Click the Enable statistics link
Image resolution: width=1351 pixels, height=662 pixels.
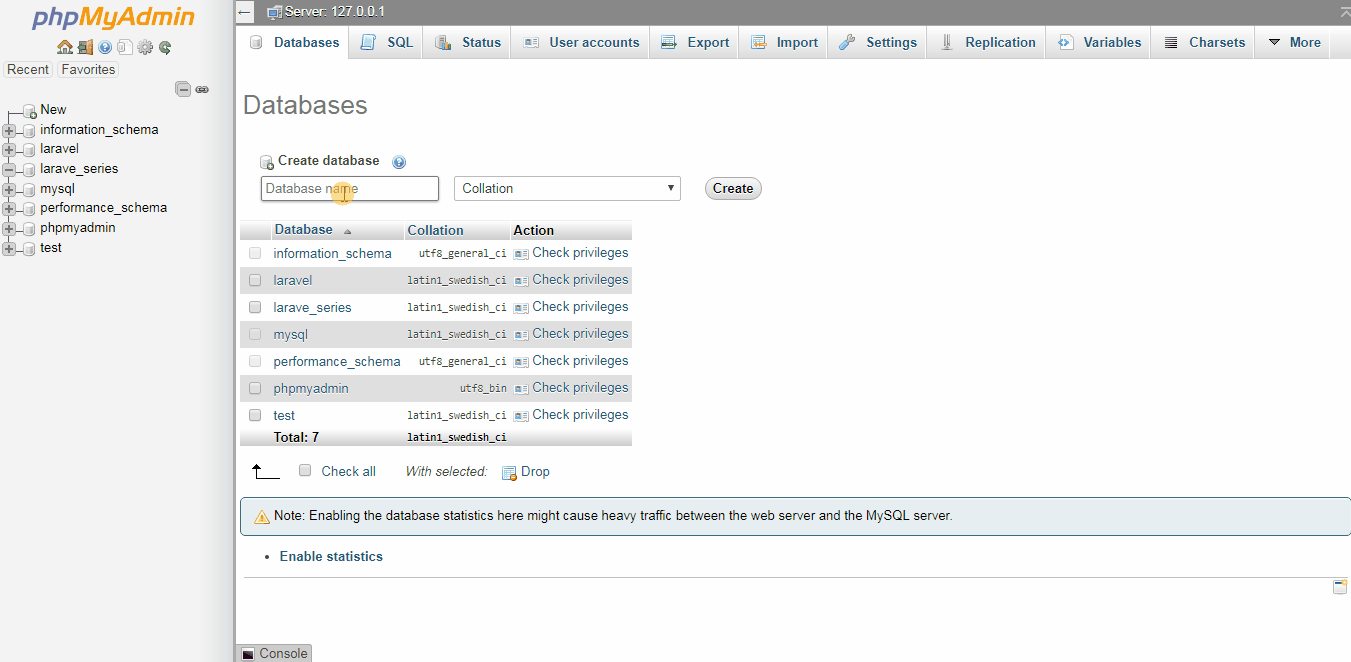click(331, 556)
